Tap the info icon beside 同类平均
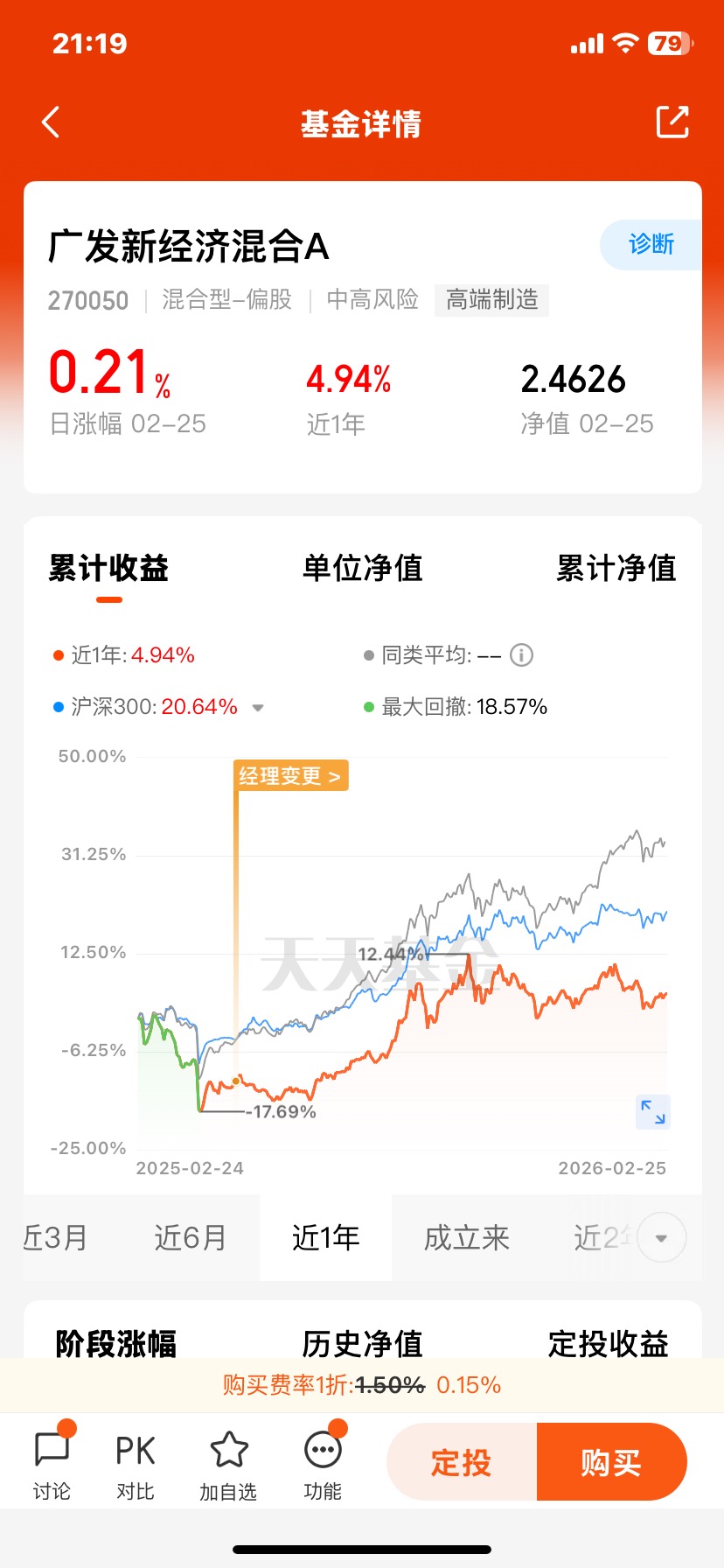Screen dimensions: 724x1568 (521, 655)
